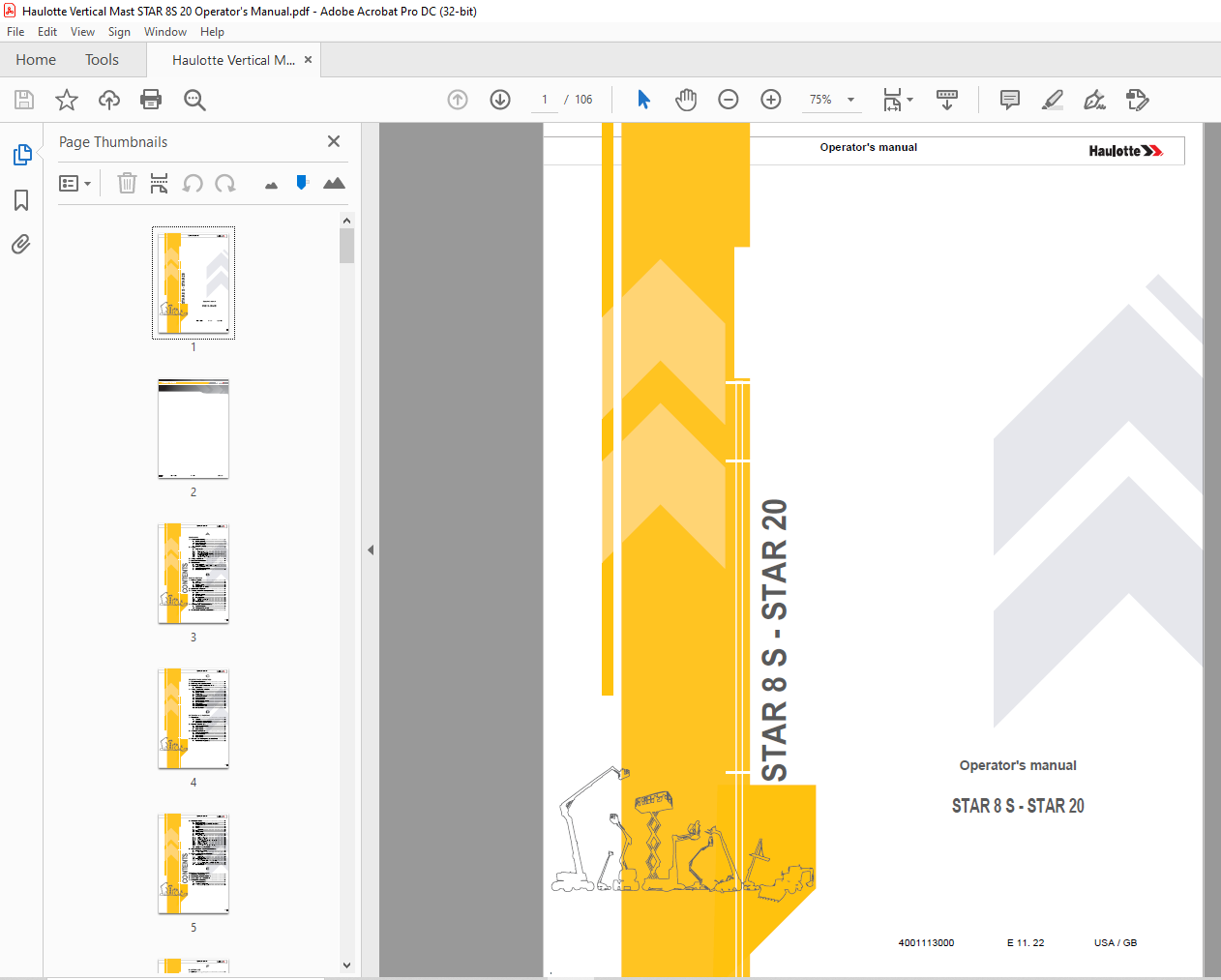Viewport: 1221px width, 980px height.
Task: Click thumbnails scrollbar down arrow
Action: pyautogui.click(x=346, y=965)
